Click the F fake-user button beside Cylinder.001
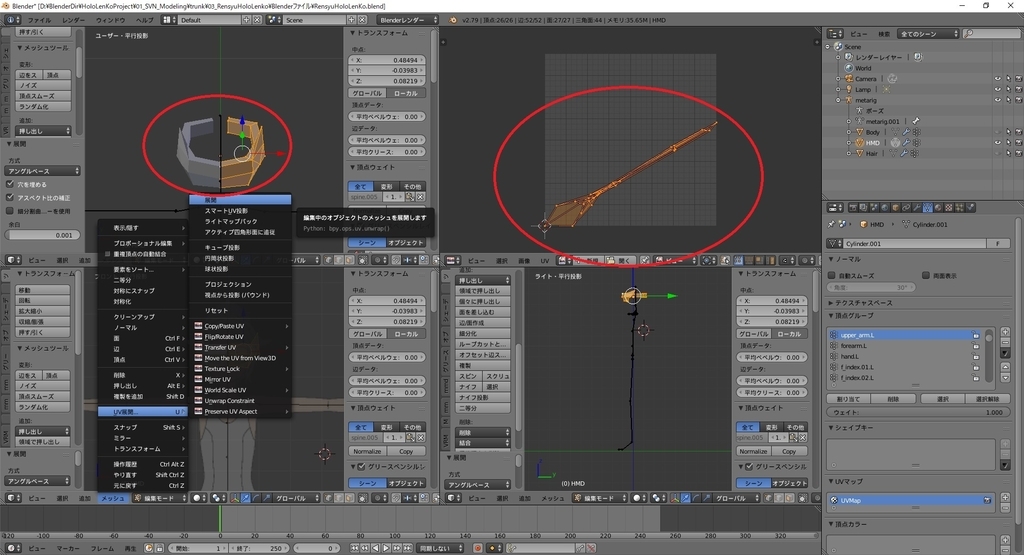Image resolution: width=1024 pixels, height=555 pixels. click(997, 244)
